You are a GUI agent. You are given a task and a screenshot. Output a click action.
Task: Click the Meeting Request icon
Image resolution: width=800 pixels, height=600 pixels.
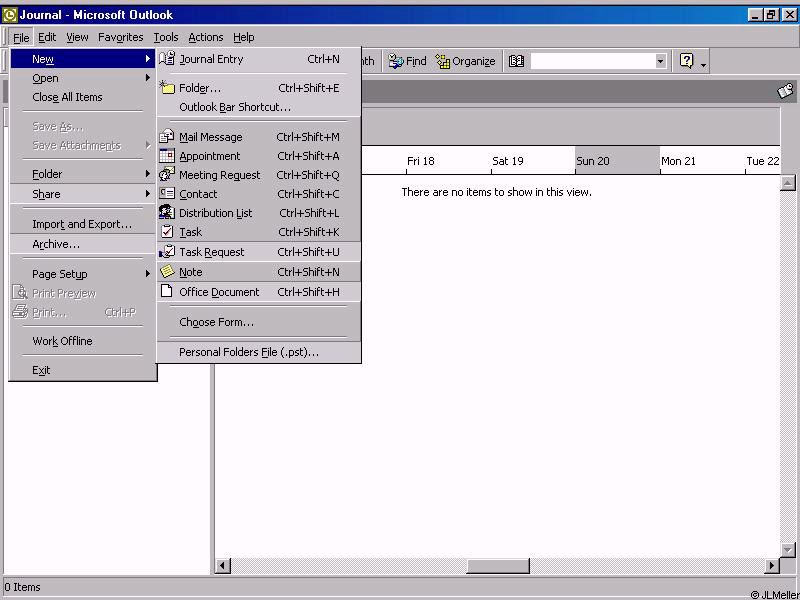pyautogui.click(x=168, y=175)
